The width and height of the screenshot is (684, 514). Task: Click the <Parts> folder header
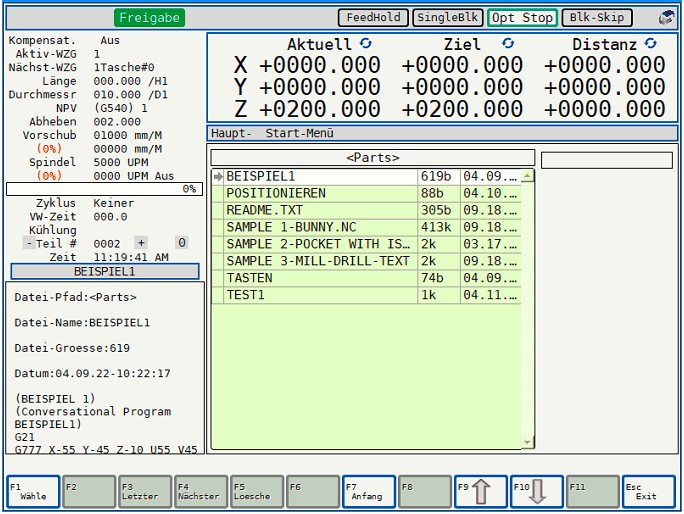click(x=373, y=158)
